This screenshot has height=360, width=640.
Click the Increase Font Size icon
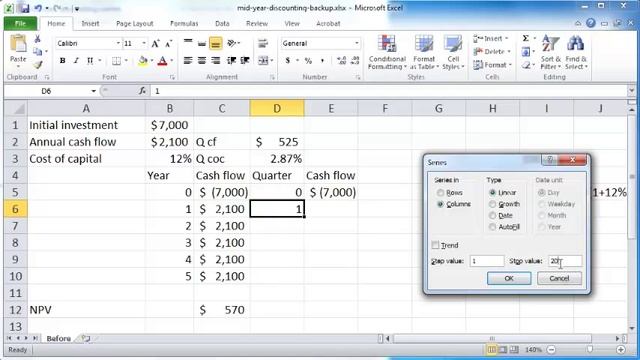[x=155, y=43]
